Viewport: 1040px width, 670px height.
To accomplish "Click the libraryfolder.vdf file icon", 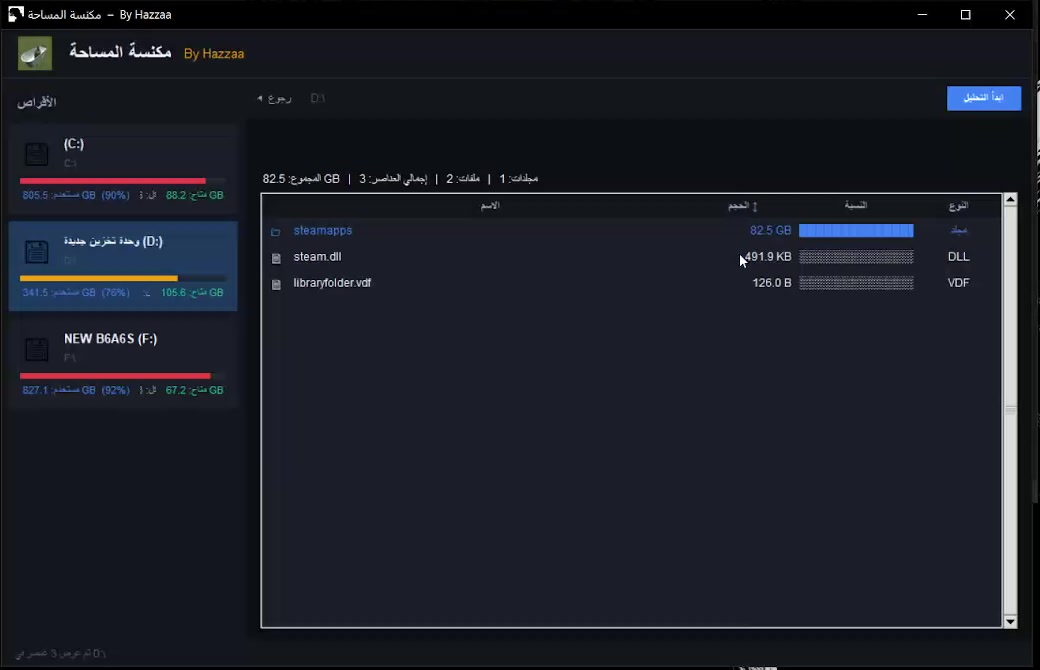I will tap(277, 284).
